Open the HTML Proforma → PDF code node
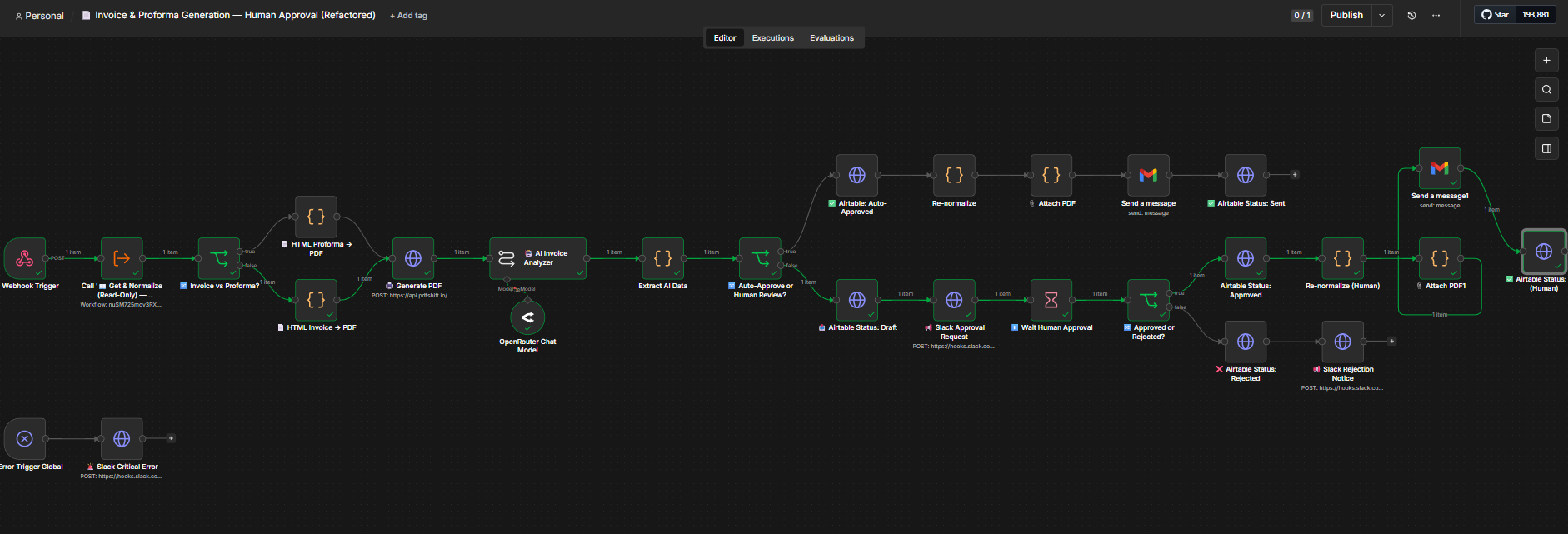Screen dimensions: 1568x534 pyautogui.click(x=316, y=217)
